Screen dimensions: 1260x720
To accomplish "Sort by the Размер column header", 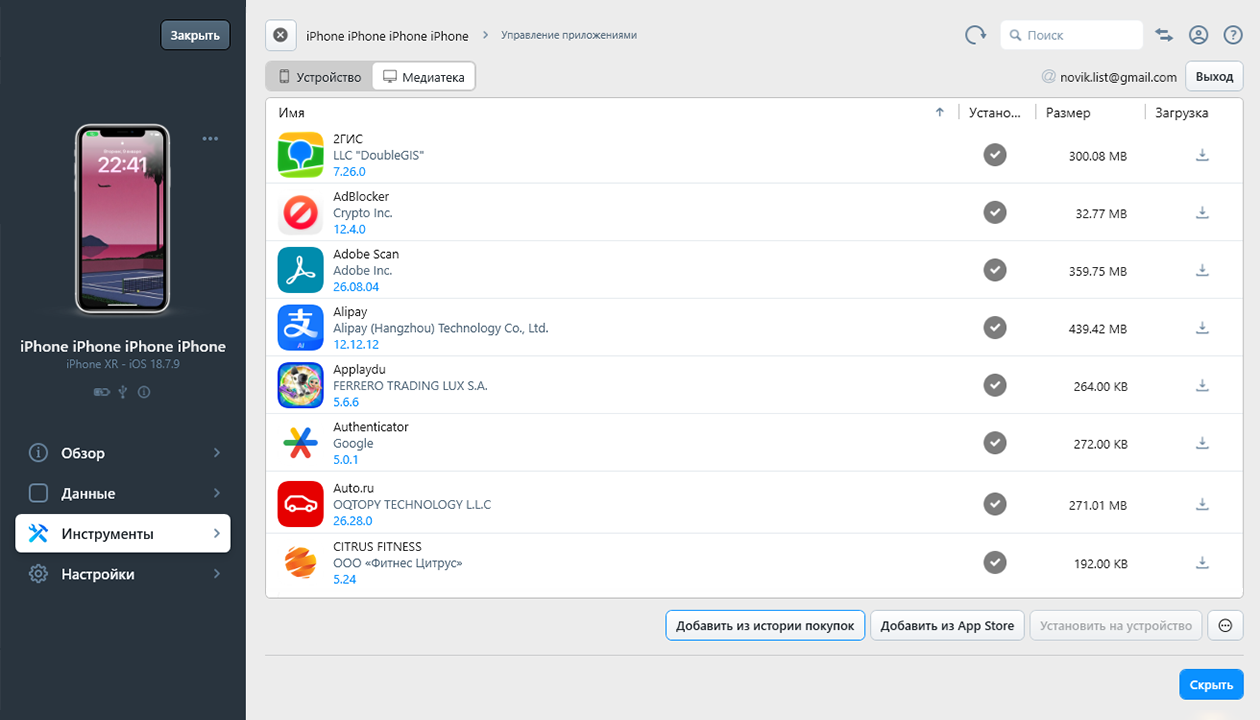I will pyautogui.click(x=1068, y=113).
